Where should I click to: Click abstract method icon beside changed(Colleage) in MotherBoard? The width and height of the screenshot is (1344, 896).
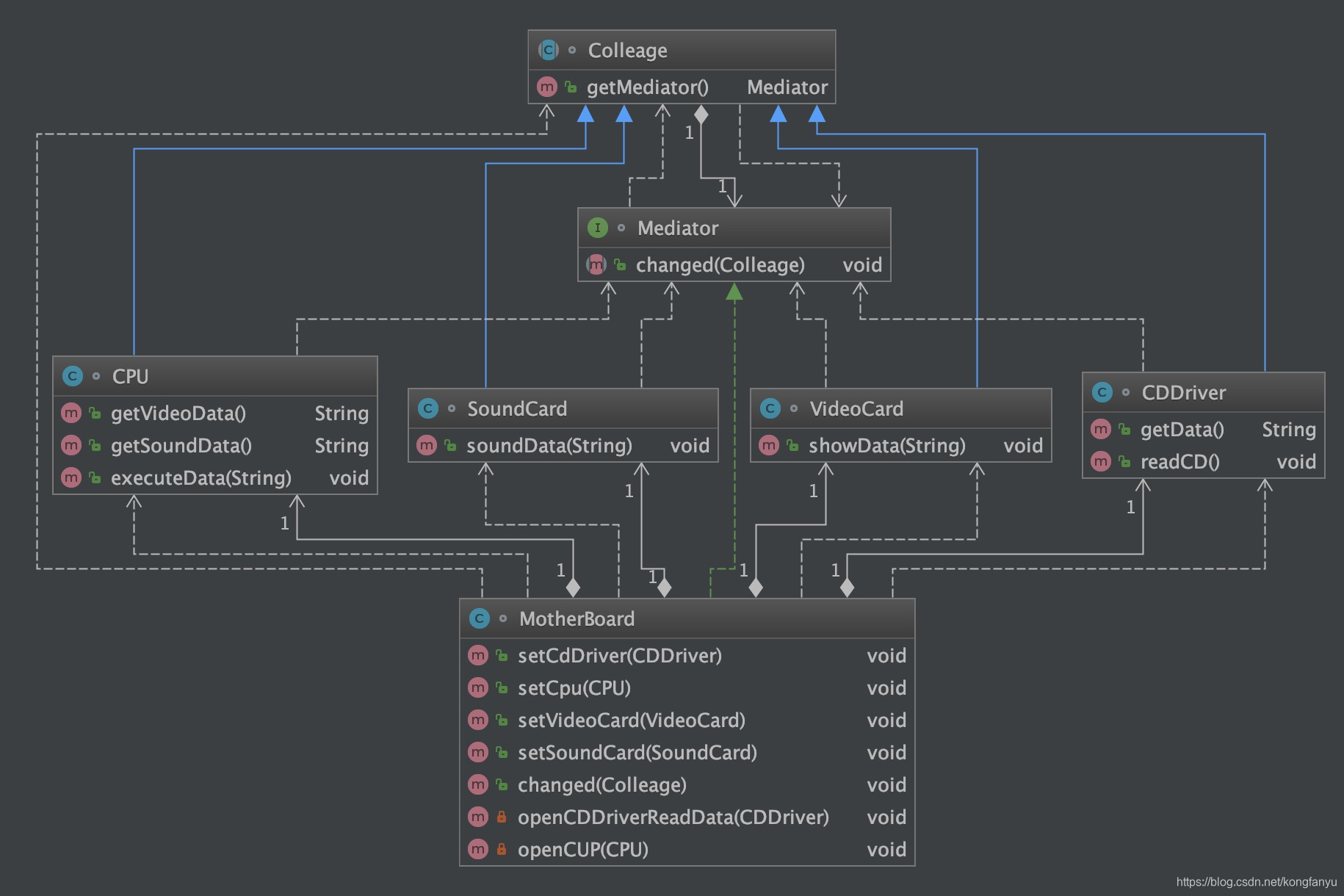[477, 784]
